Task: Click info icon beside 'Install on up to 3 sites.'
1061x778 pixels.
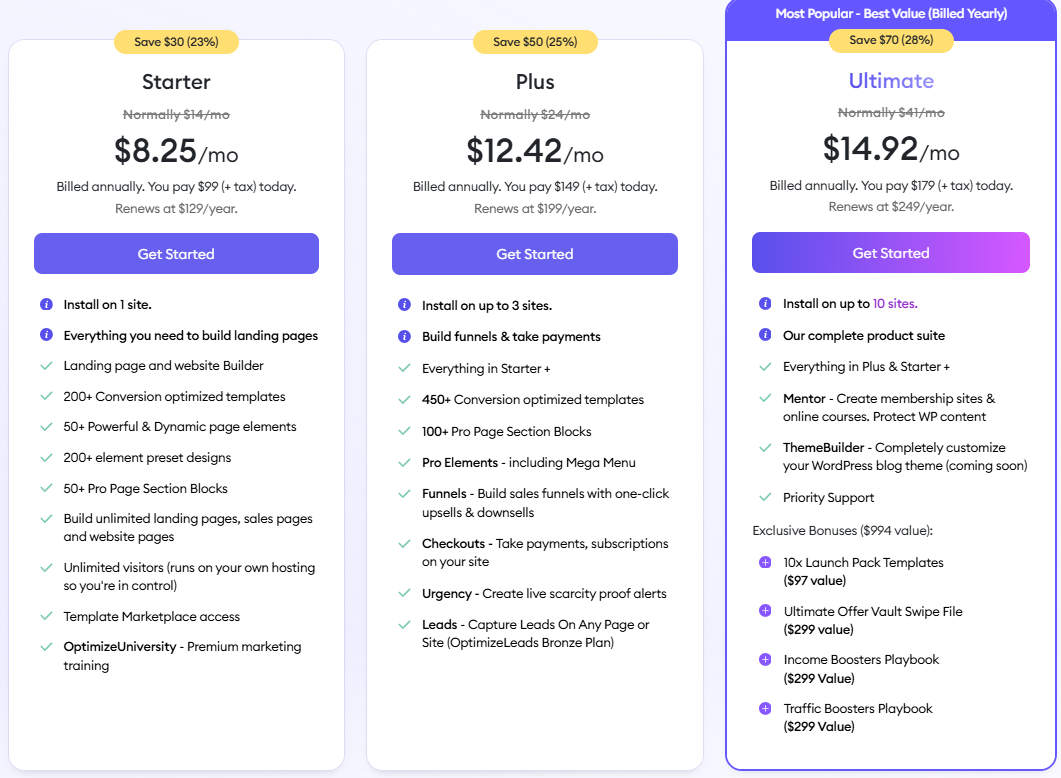Action: [405, 305]
